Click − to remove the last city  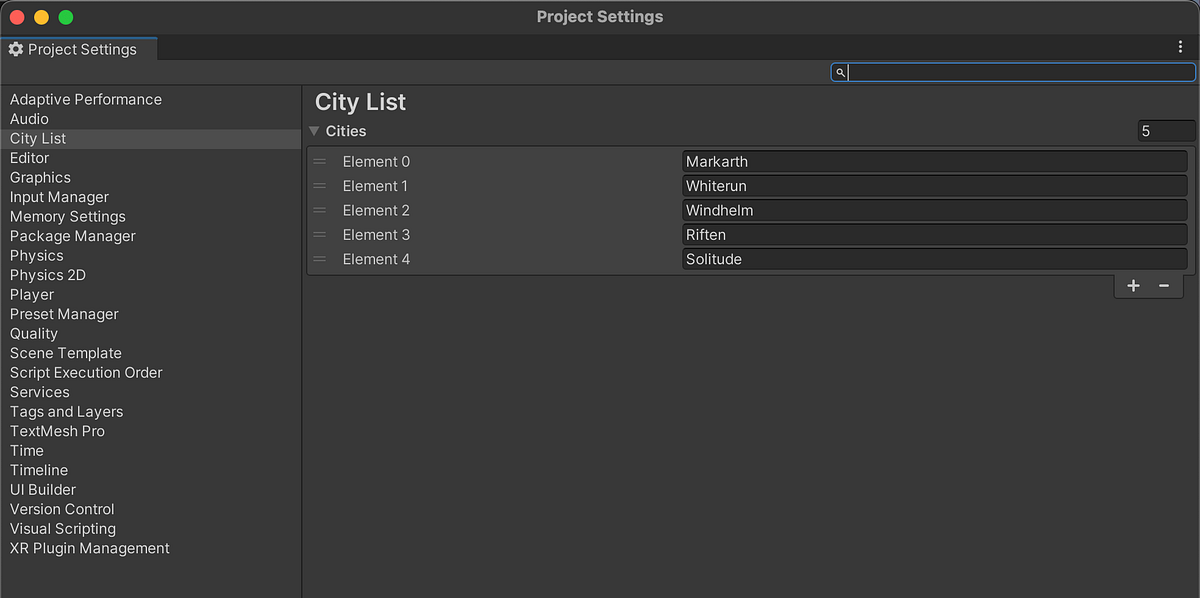click(x=1163, y=285)
